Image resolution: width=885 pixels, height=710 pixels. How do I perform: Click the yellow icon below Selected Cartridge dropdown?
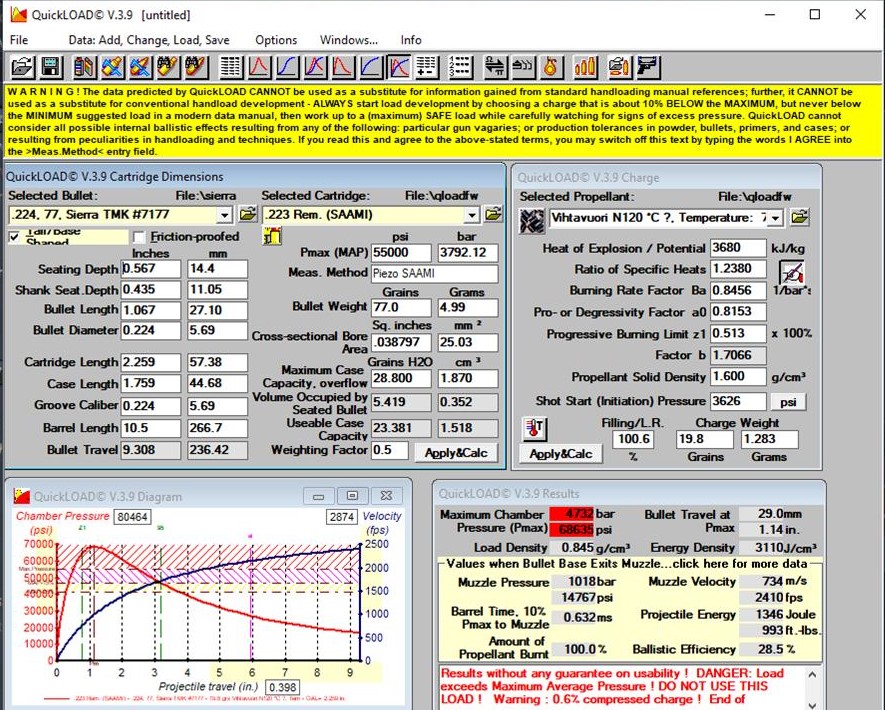(272, 236)
